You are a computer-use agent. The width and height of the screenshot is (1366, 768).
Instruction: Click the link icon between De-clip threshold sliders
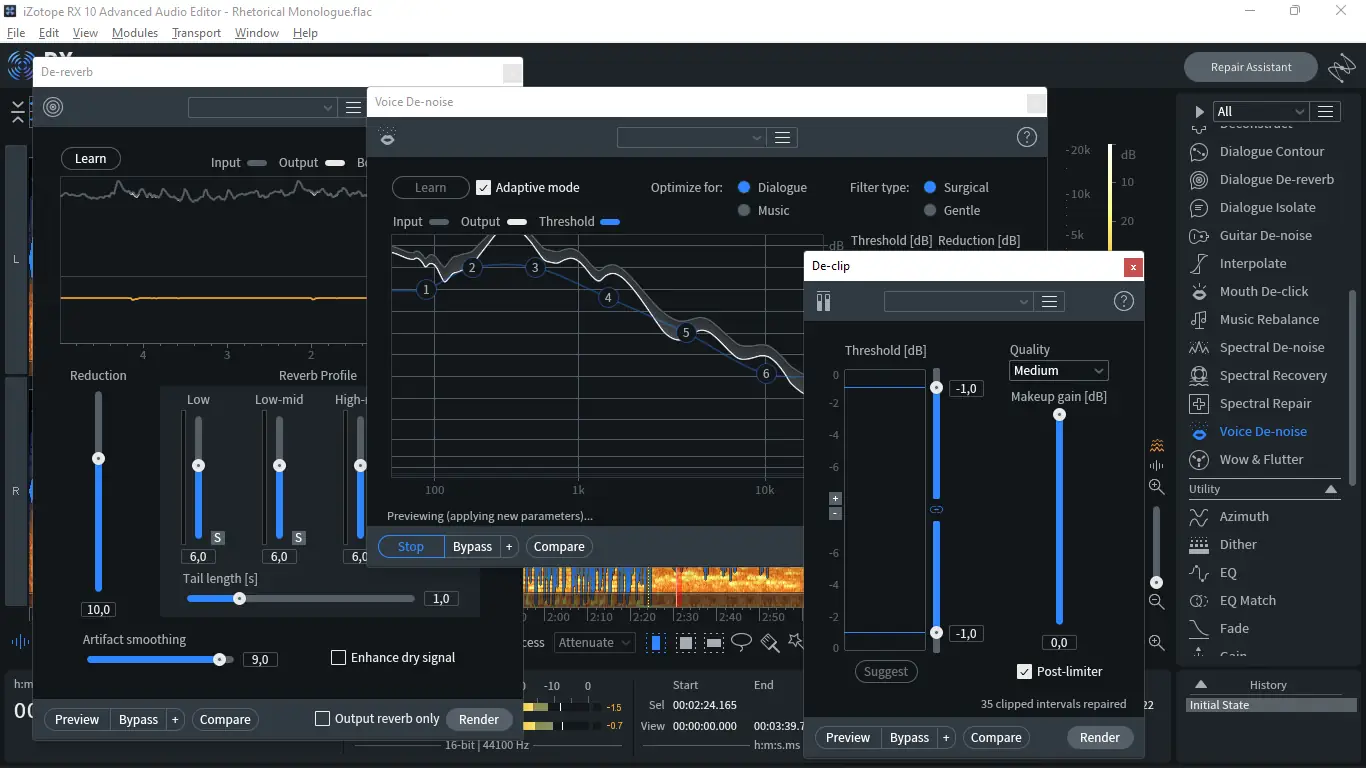(937, 510)
